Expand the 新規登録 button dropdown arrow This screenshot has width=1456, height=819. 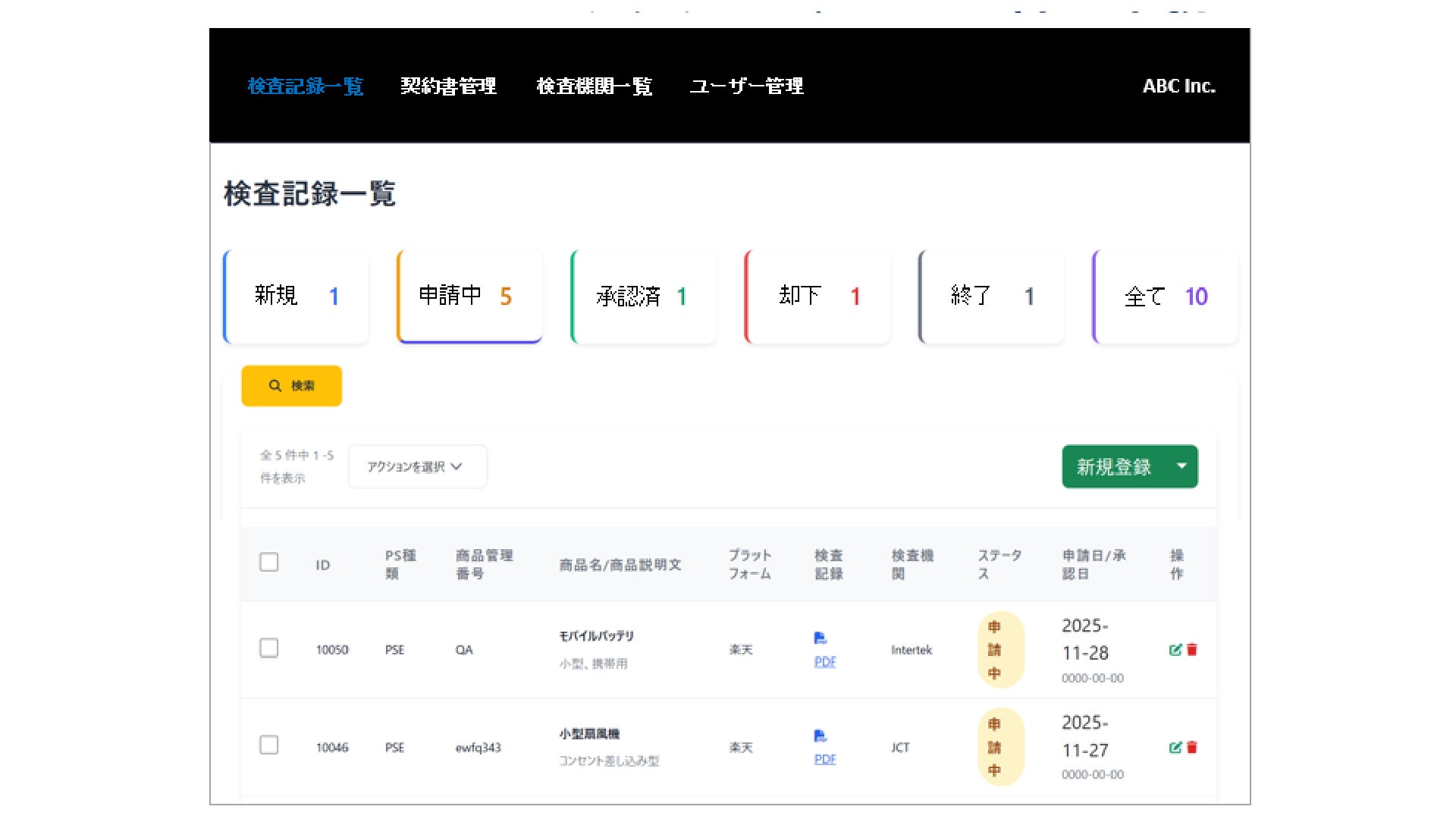click(1181, 466)
